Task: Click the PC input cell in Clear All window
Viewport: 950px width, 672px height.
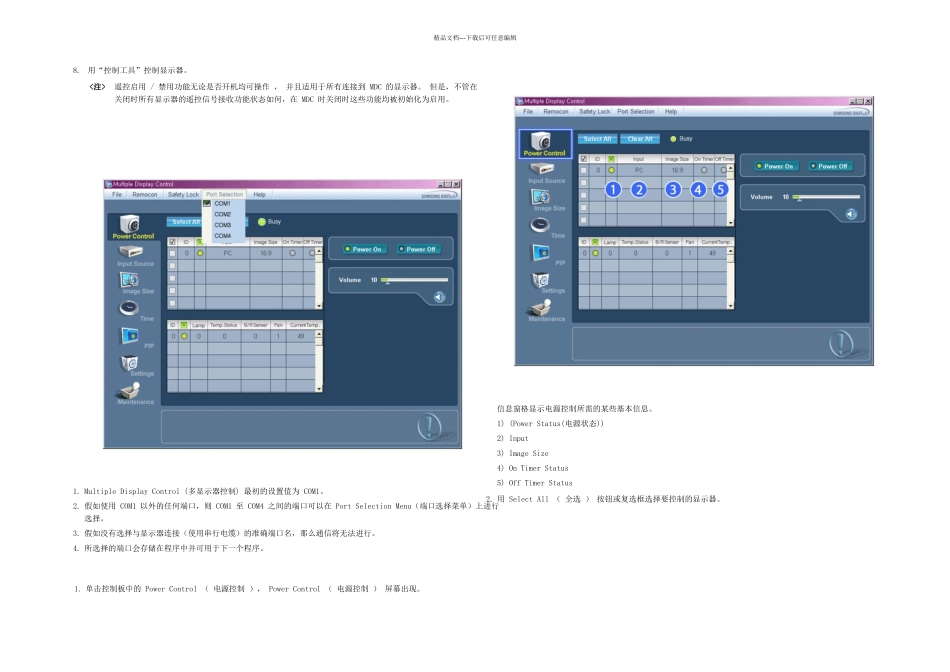Action: coord(639,170)
